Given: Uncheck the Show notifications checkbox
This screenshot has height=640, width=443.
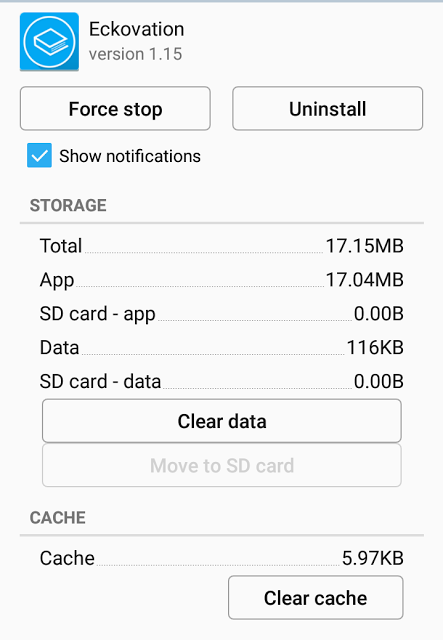Looking at the screenshot, I should click(39, 156).
